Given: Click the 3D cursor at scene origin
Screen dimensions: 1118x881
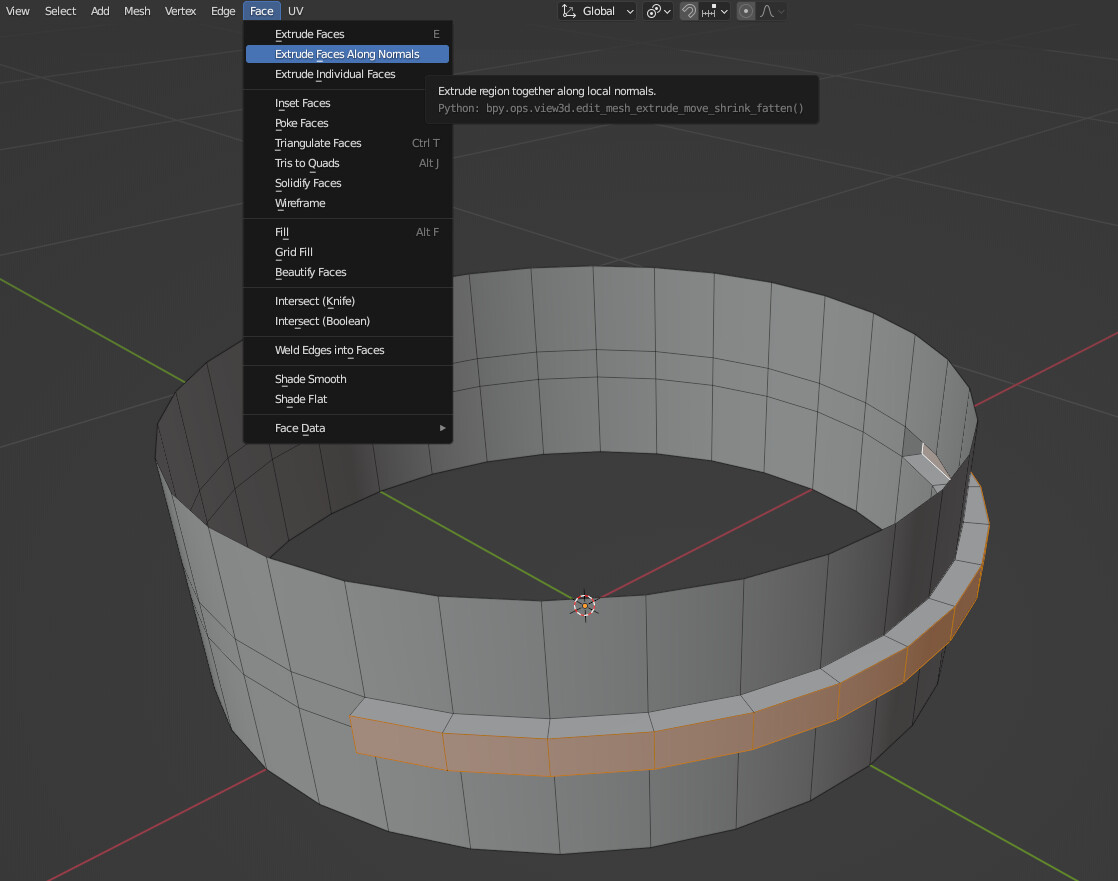Looking at the screenshot, I should pos(583,605).
